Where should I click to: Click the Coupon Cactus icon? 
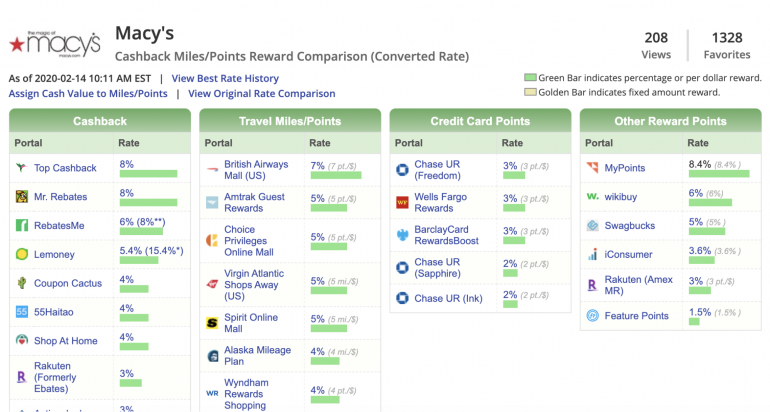click(21, 283)
